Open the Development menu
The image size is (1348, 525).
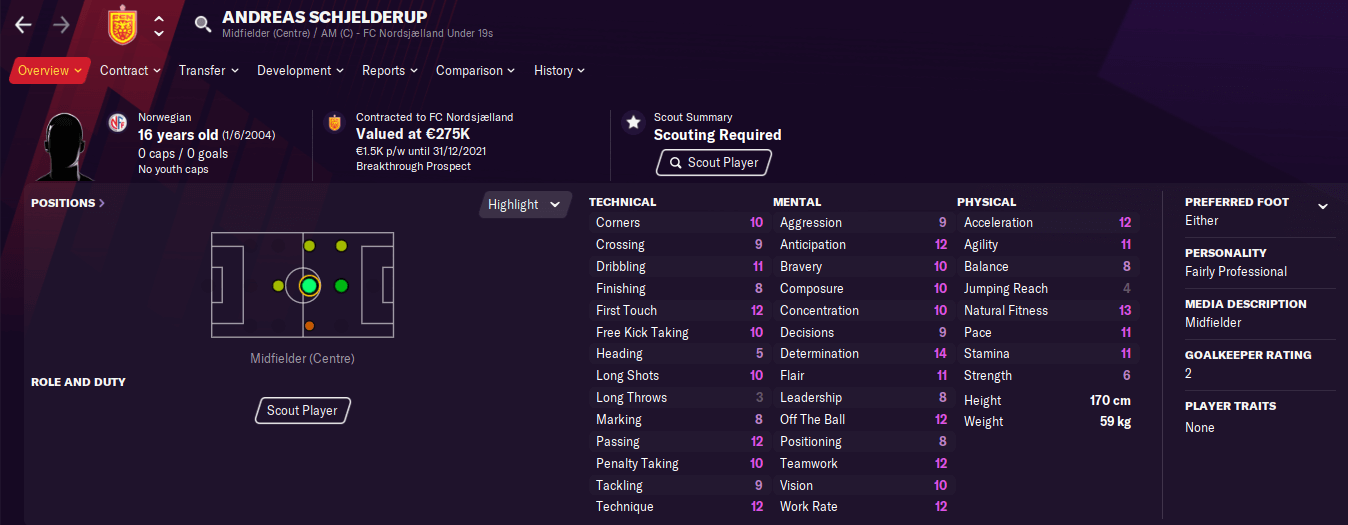(300, 71)
